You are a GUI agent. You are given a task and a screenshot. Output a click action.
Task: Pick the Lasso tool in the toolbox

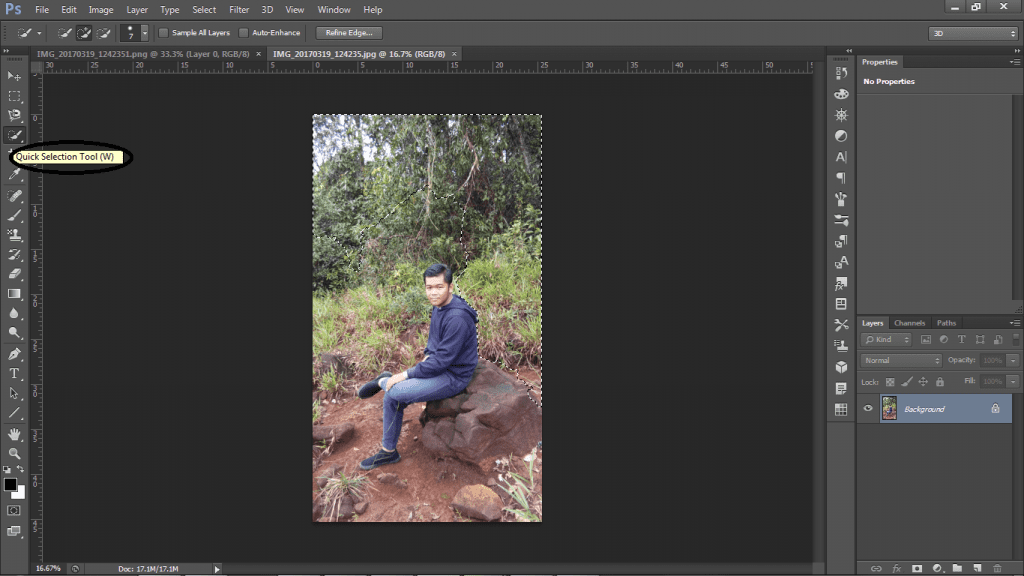point(14,115)
